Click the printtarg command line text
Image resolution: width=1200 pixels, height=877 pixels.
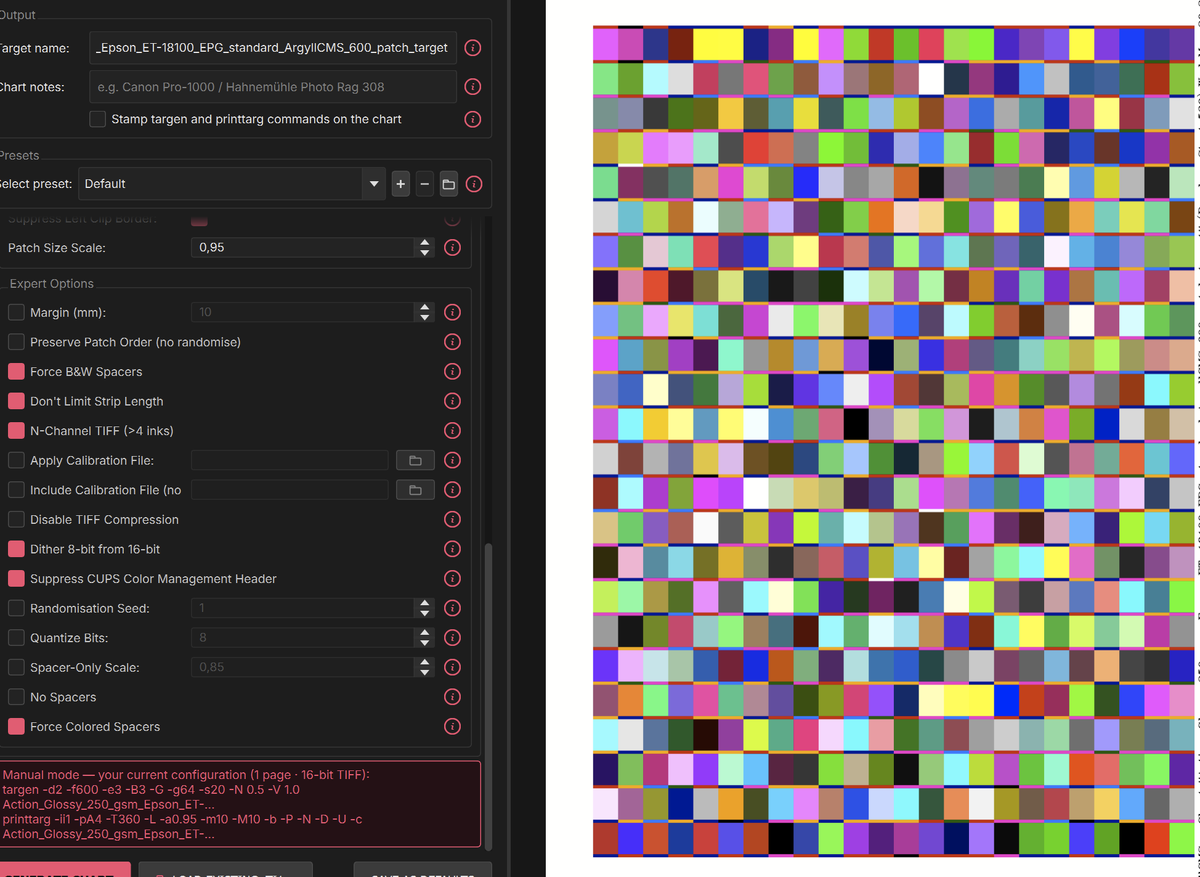pyautogui.click(x=183, y=826)
